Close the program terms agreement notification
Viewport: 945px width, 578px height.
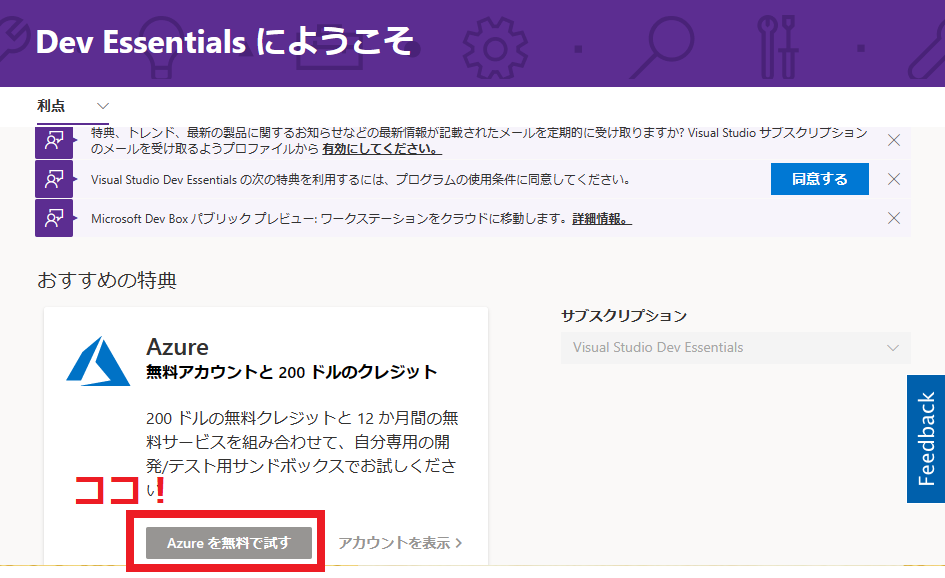tap(894, 179)
